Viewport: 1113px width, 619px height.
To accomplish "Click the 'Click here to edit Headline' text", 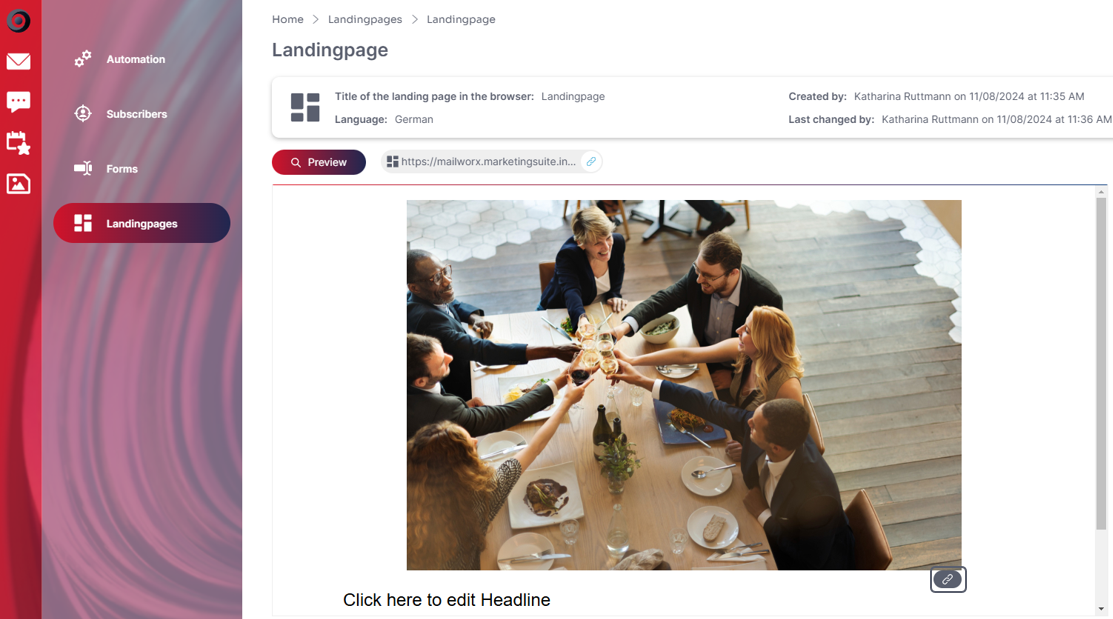I will [446, 600].
